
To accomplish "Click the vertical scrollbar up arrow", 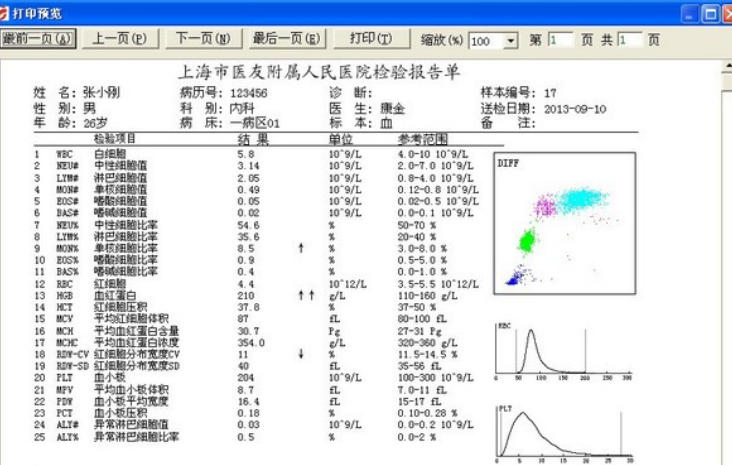I will pos(726,64).
